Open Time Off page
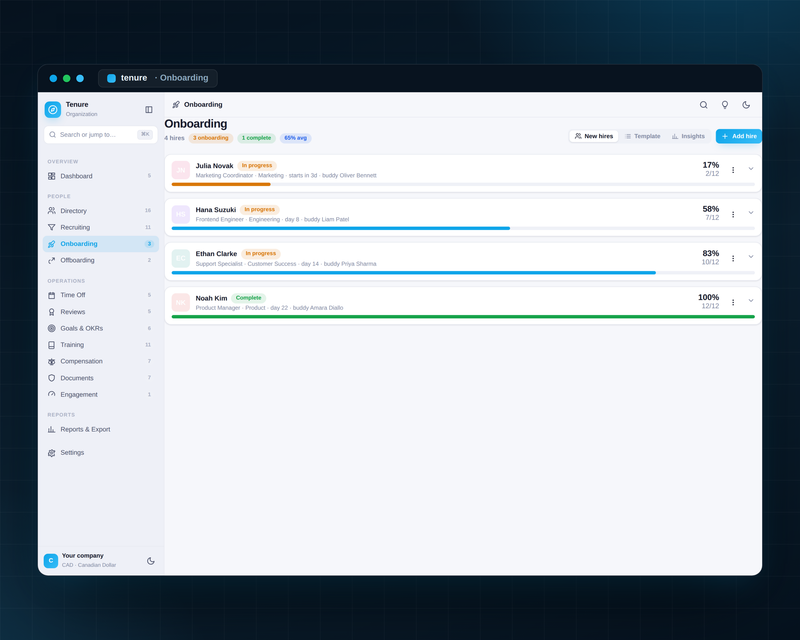The width and height of the screenshot is (800, 640). pyautogui.click(x=101, y=295)
